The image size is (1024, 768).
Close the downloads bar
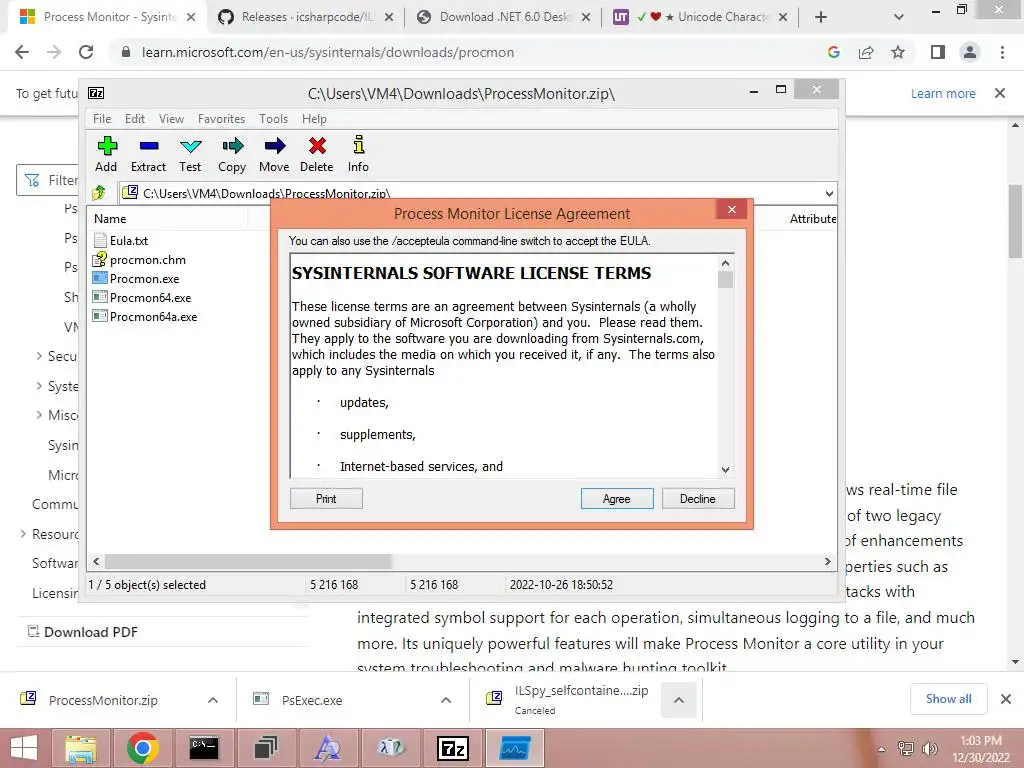coord(1006,699)
